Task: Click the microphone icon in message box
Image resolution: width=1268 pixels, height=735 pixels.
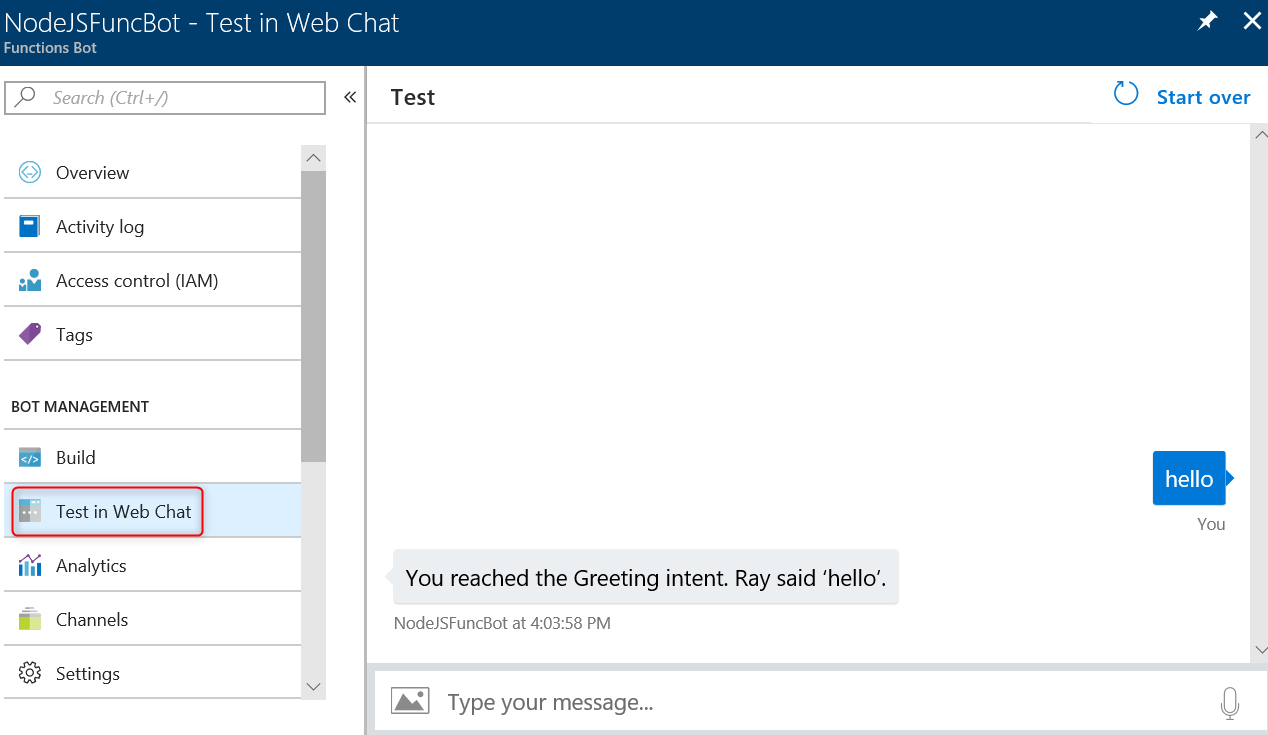Action: coord(1230,703)
